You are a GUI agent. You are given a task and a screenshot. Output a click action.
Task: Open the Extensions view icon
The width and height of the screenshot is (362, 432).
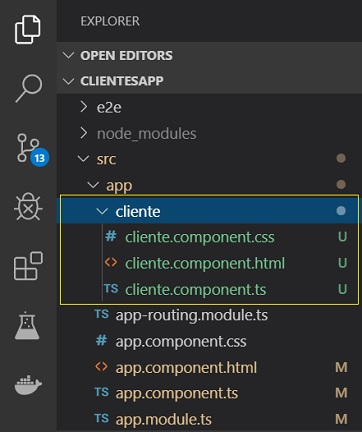[28, 266]
